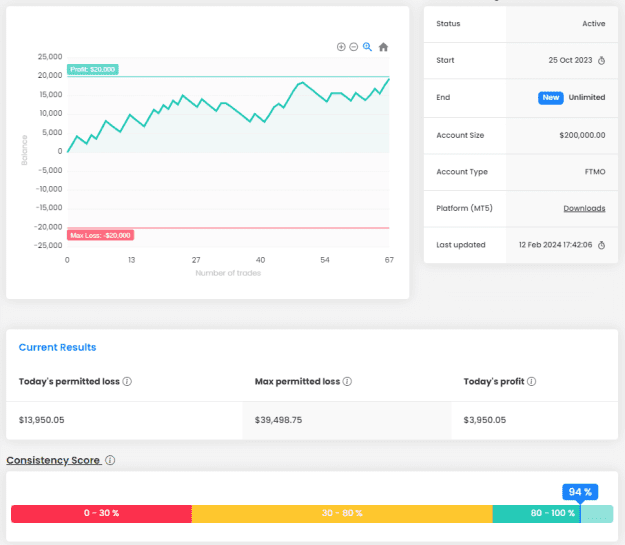Click the 67 trades axis tick label

(x=389, y=260)
